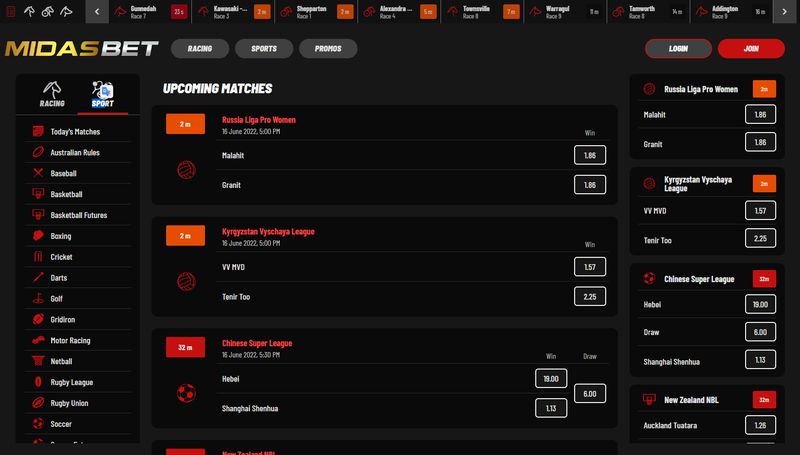Viewport: 800px width, 455px height.
Task: Switch to the Racing sidebar tab
Action: [52, 94]
